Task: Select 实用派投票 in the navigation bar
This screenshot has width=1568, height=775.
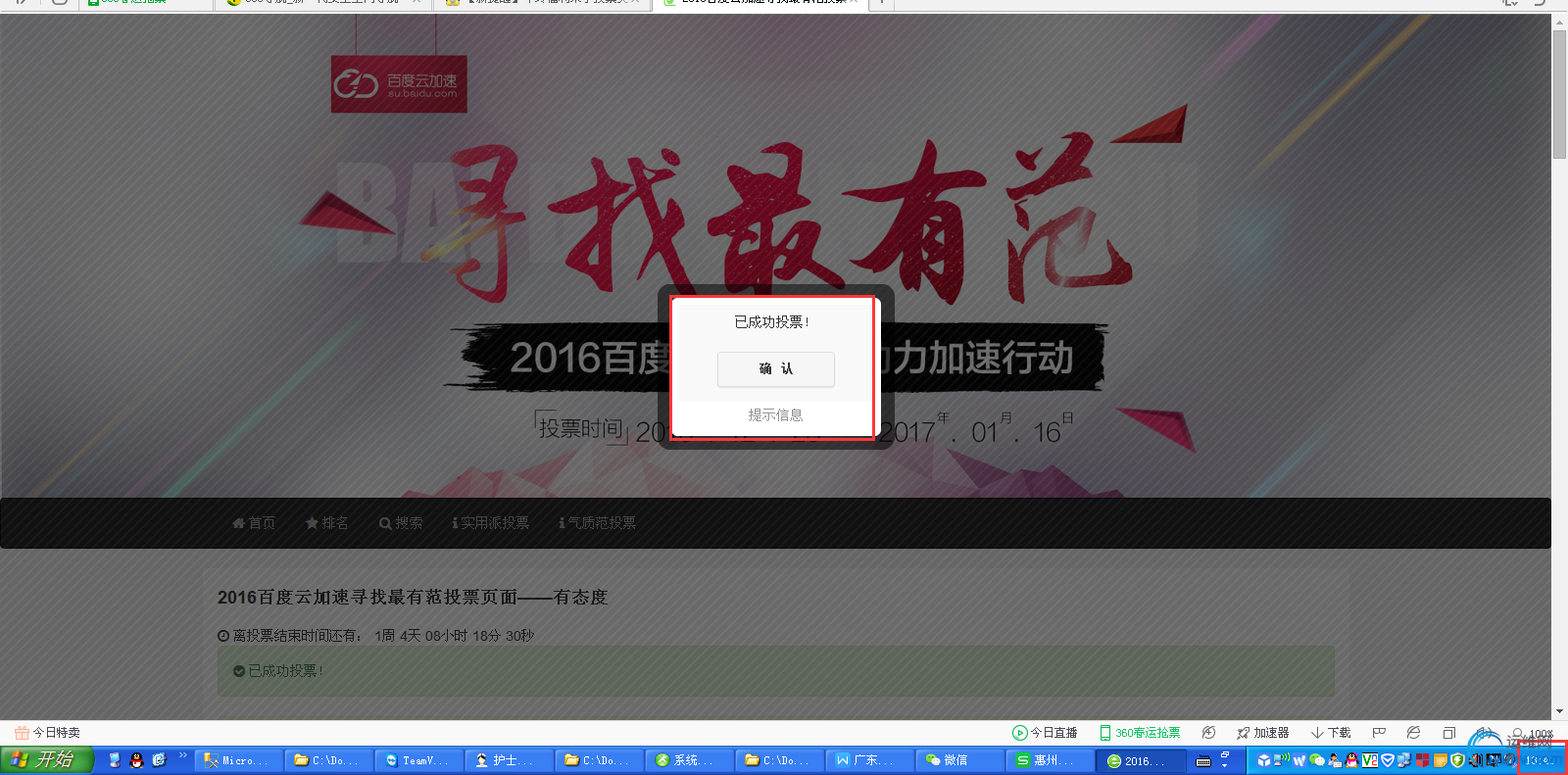Action: (490, 523)
